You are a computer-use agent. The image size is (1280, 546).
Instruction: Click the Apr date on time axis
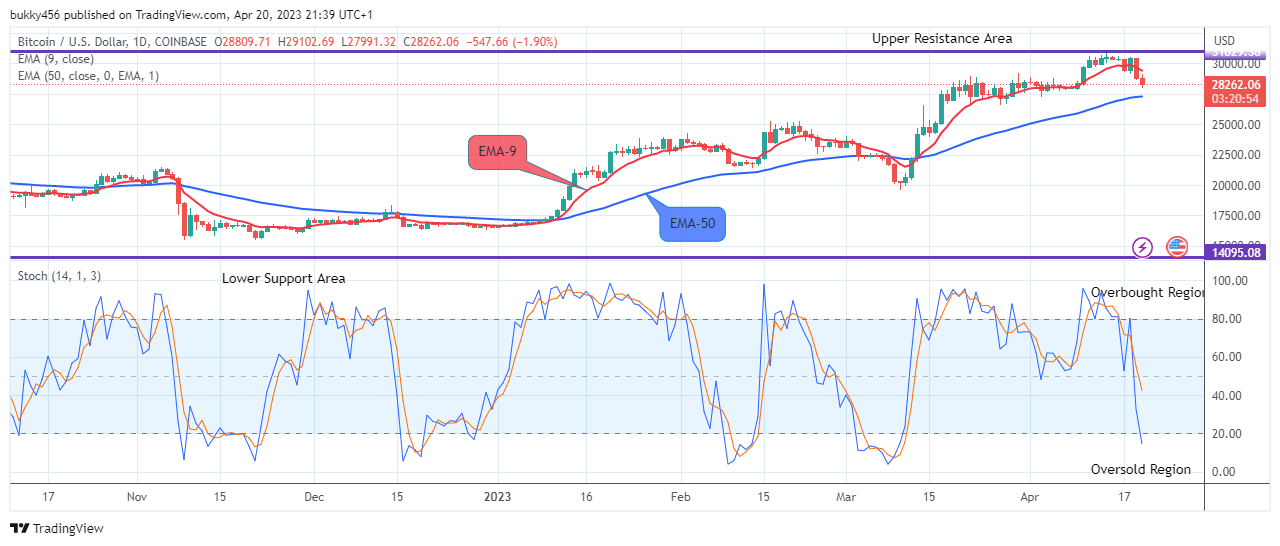click(1030, 496)
